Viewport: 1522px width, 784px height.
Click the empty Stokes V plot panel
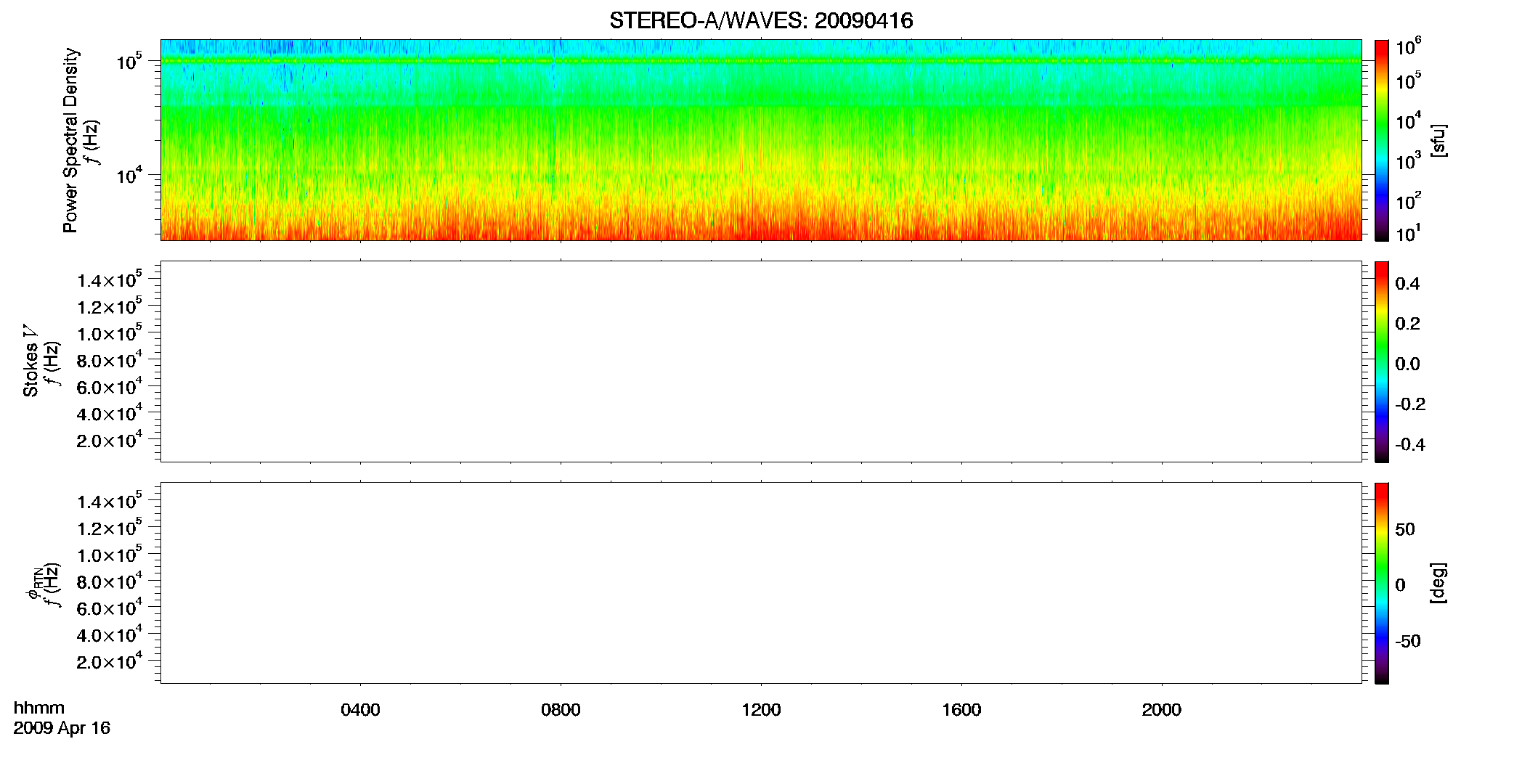pos(761,362)
